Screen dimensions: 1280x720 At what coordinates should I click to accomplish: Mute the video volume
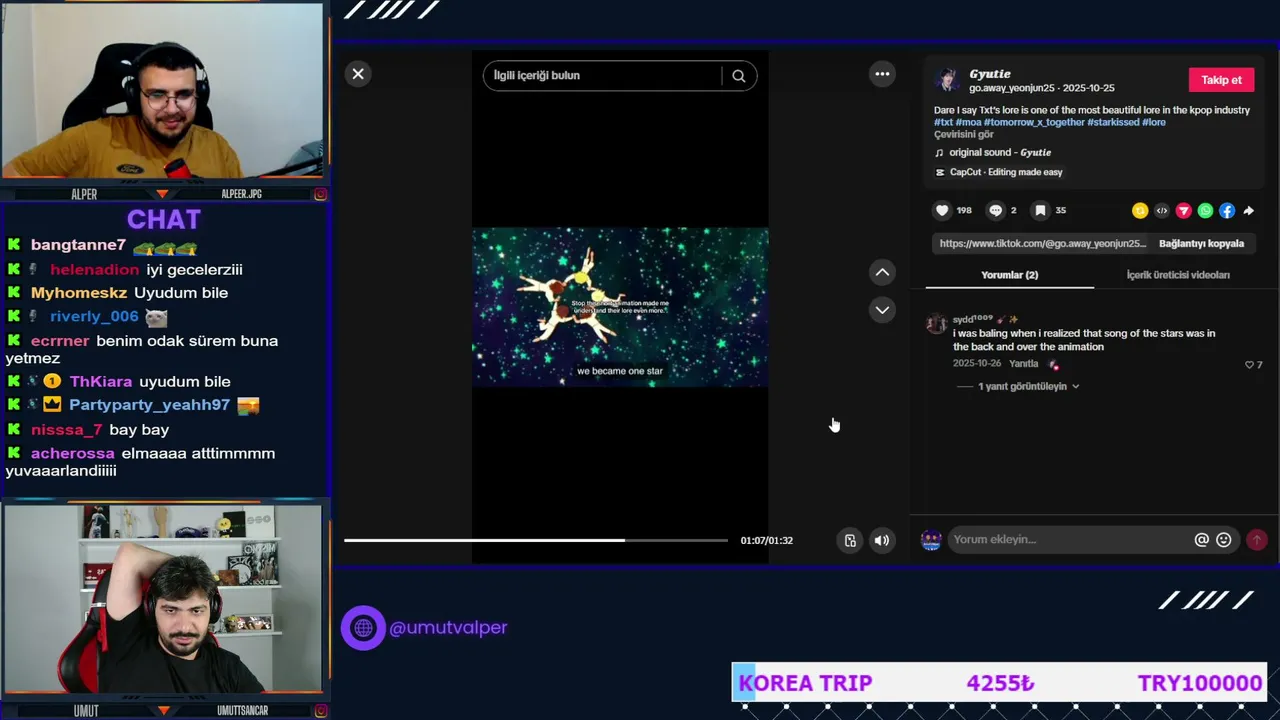881,541
